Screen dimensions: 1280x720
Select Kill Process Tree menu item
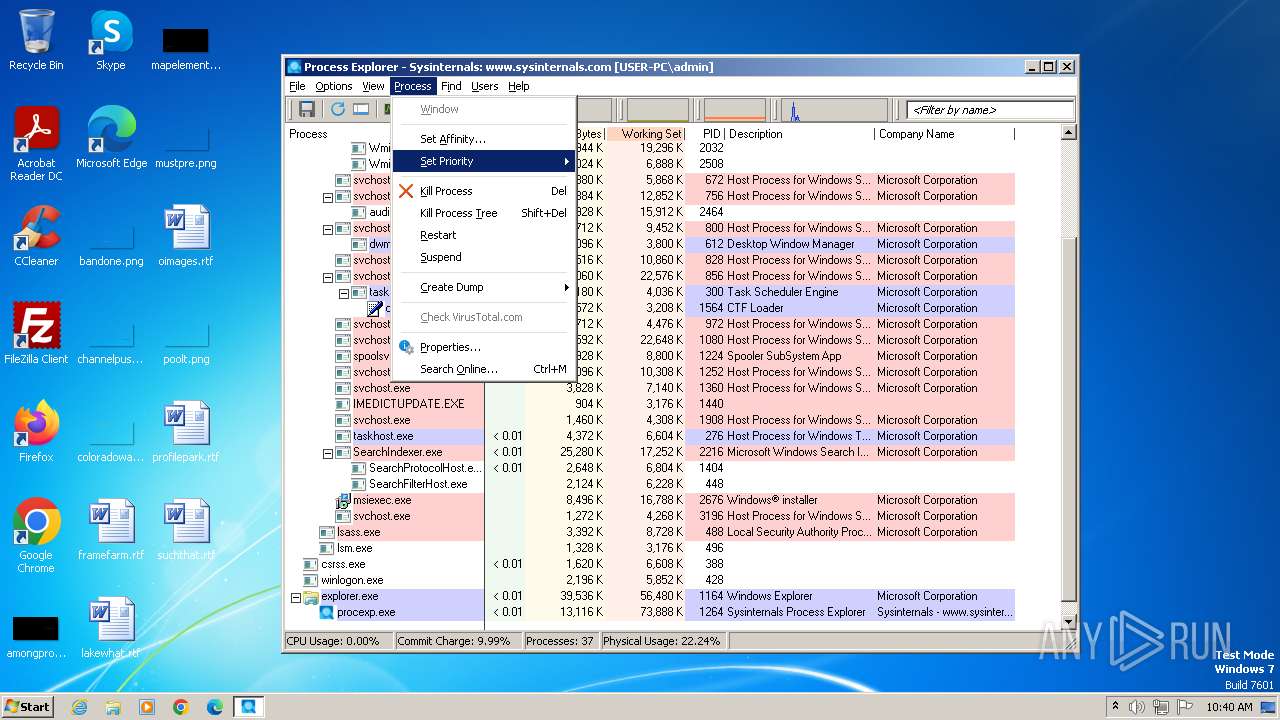pyautogui.click(x=484, y=213)
